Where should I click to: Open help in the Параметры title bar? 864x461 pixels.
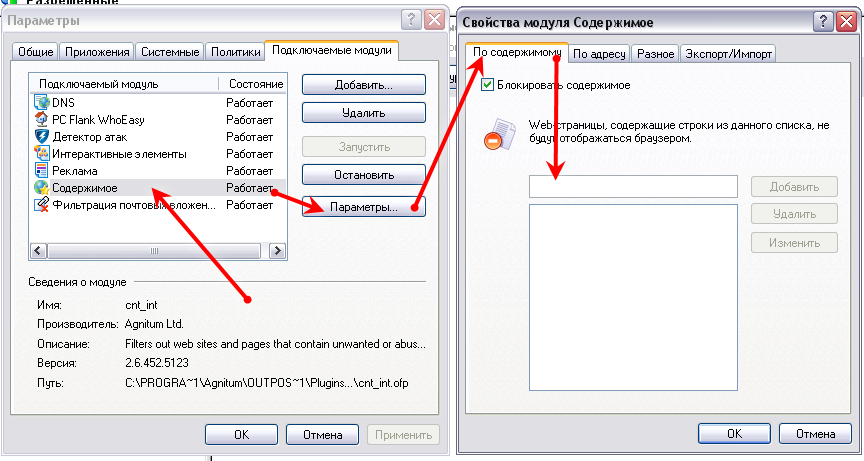[x=411, y=20]
